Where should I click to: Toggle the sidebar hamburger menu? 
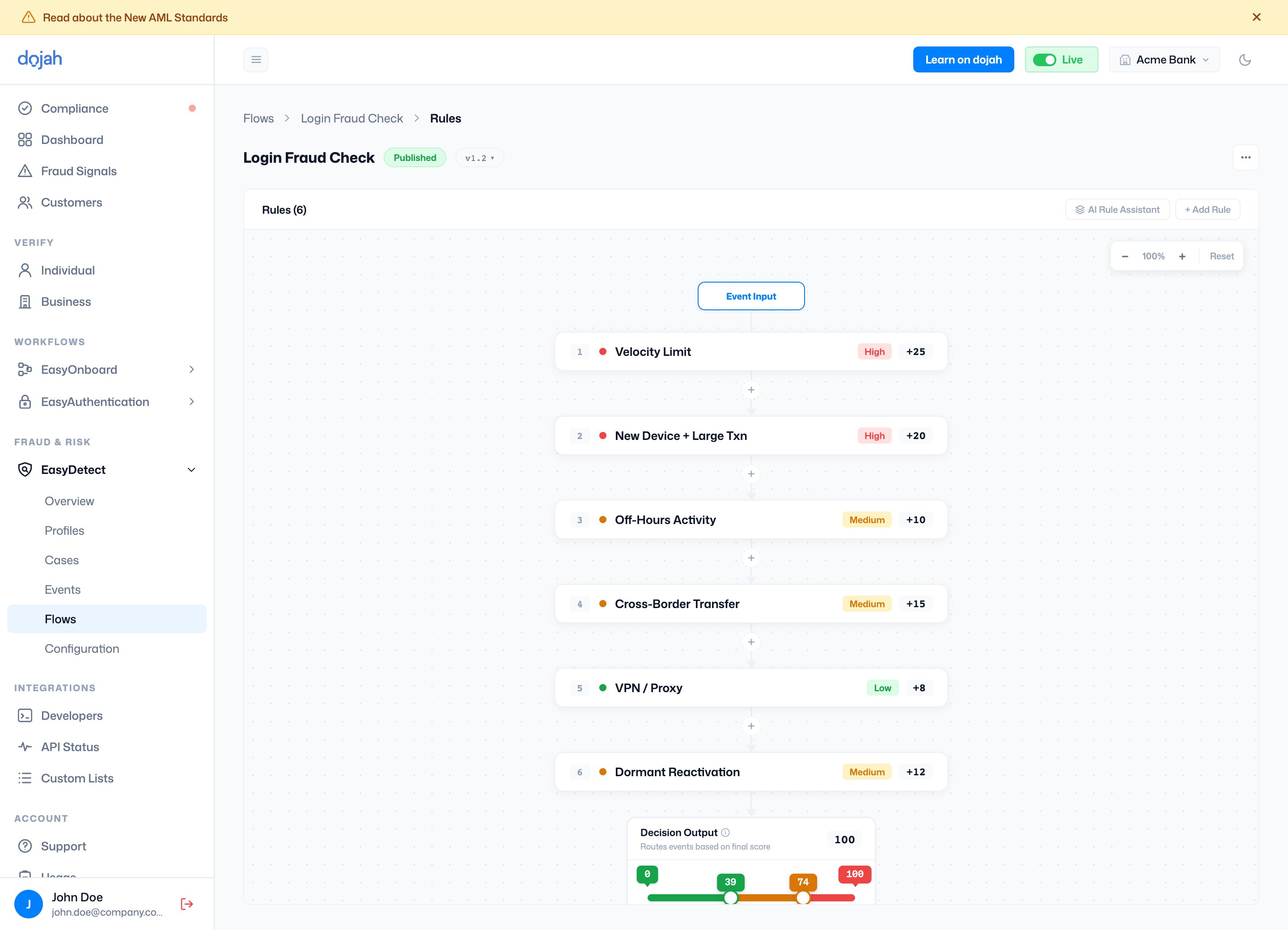click(x=256, y=59)
